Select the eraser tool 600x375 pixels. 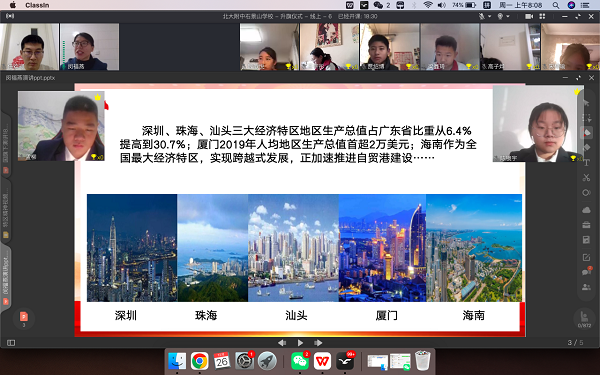click(x=586, y=148)
